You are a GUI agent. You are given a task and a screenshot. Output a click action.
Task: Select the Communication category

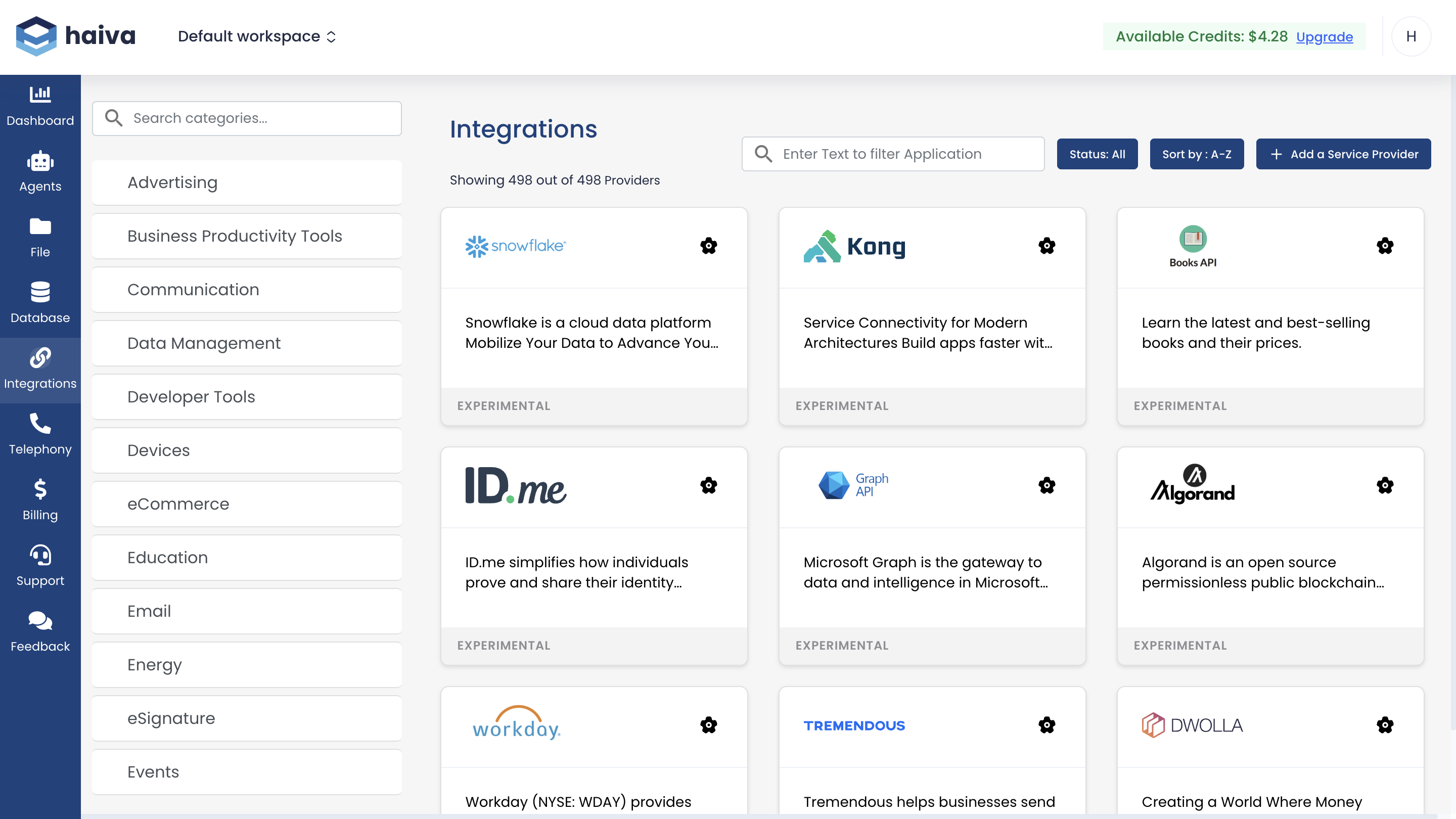(x=246, y=289)
